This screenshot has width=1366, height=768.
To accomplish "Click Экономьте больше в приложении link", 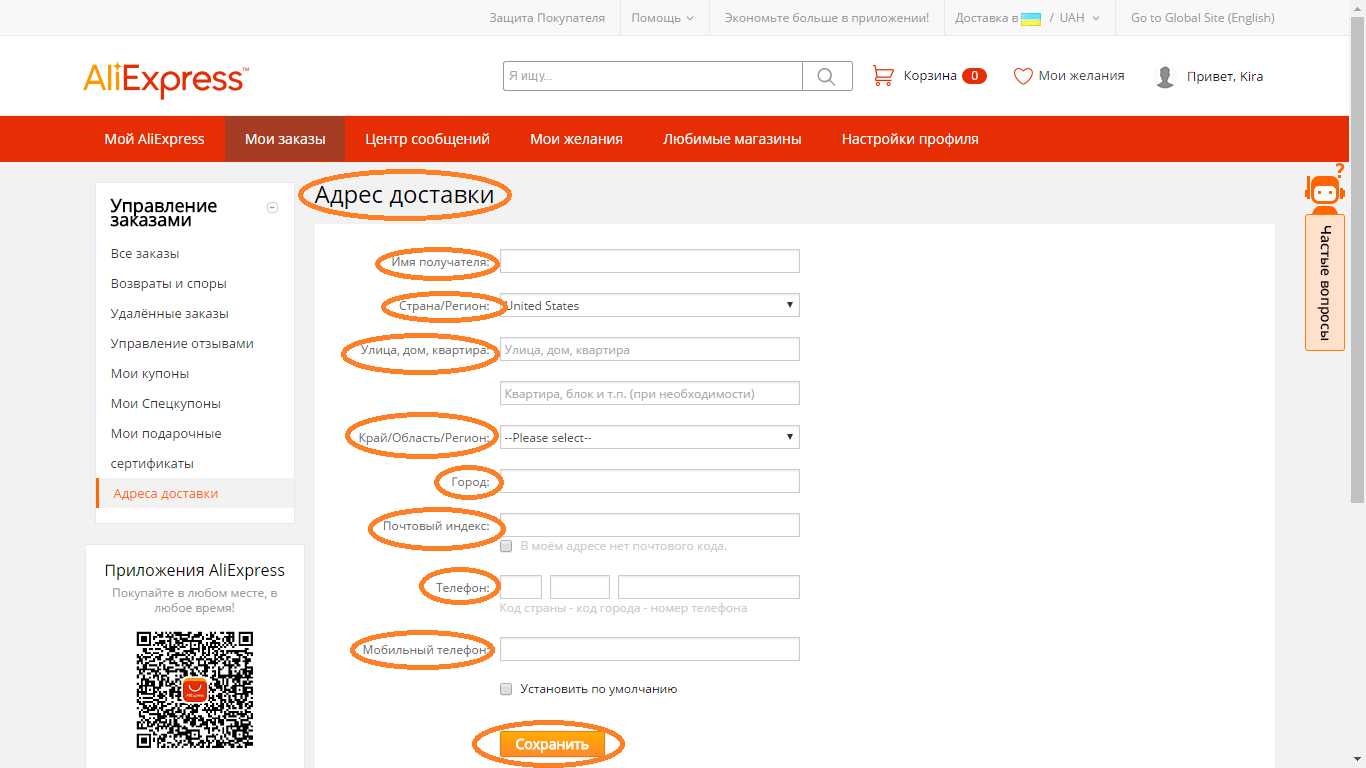I will coord(827,18).
